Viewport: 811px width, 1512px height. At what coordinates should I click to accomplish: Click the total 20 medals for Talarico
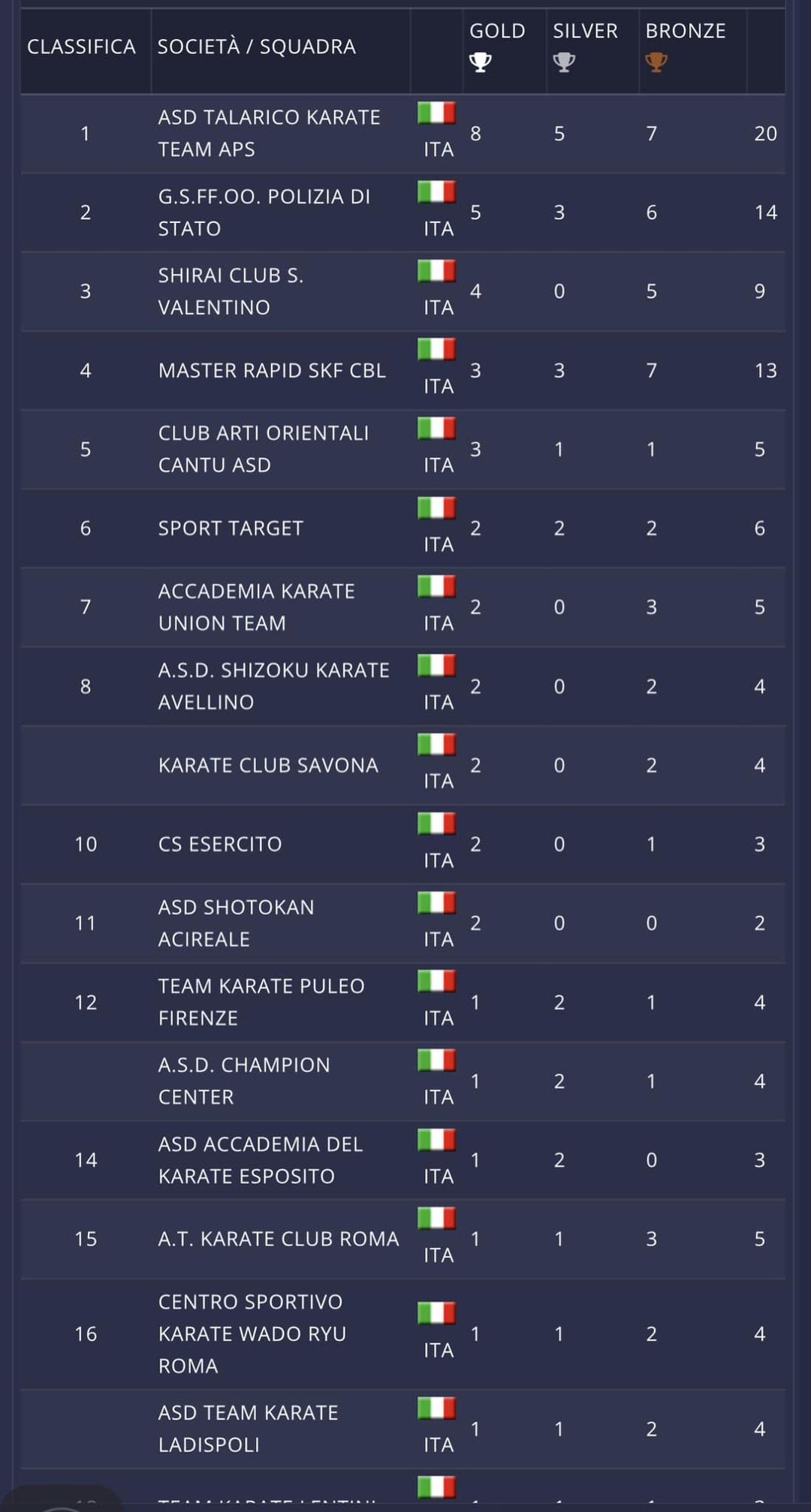click(765, 134)
